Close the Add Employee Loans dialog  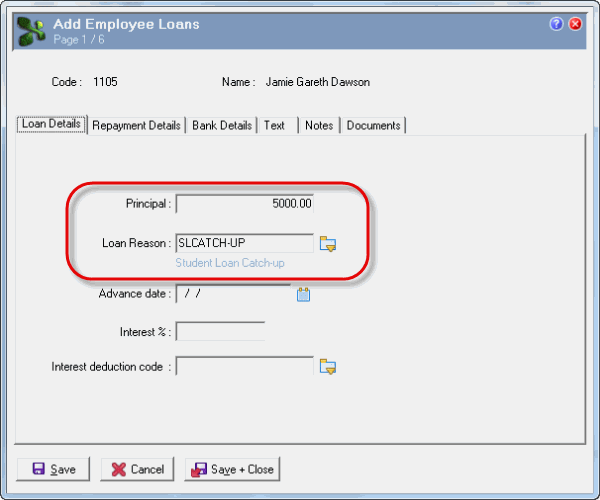point(575,24)
